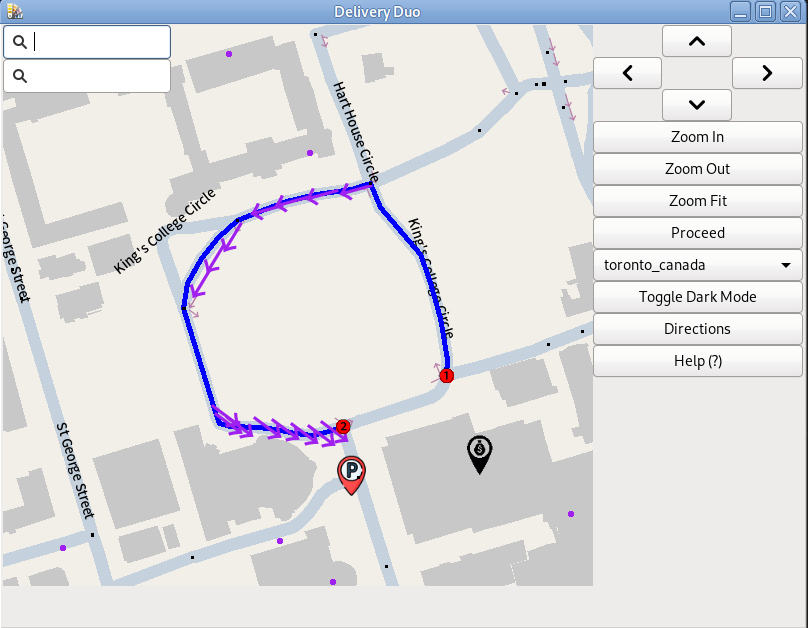Fit map using Zoom Fit
Screen dimensions: 808x628
pos(697,201)
